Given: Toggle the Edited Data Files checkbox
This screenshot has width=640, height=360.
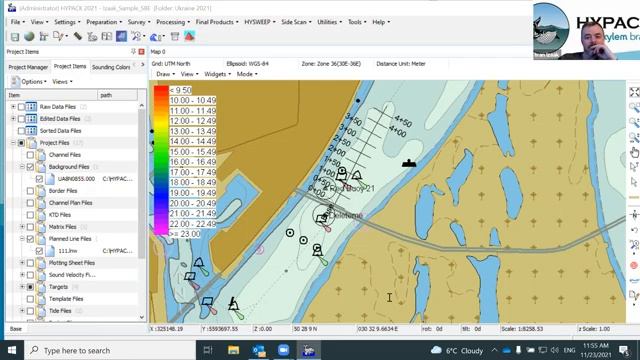Looking at the screenshot, I should click(x=21, y=119).
